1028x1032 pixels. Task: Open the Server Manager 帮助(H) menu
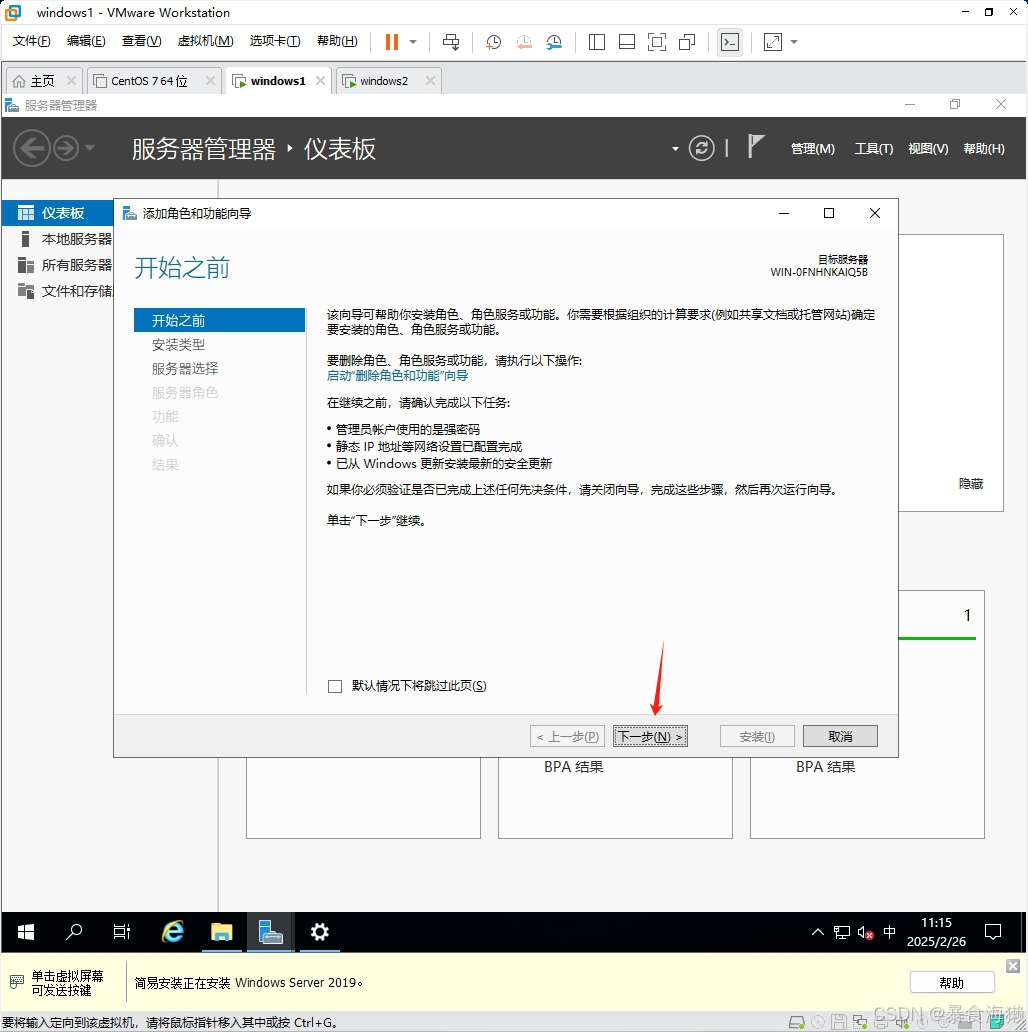point(984,149)
